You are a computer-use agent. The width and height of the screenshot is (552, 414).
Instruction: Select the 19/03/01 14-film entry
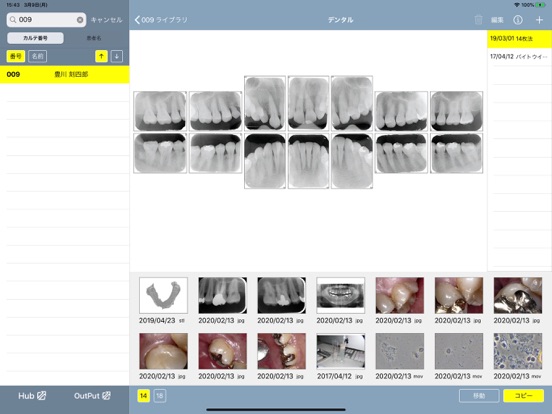point(519,39)
